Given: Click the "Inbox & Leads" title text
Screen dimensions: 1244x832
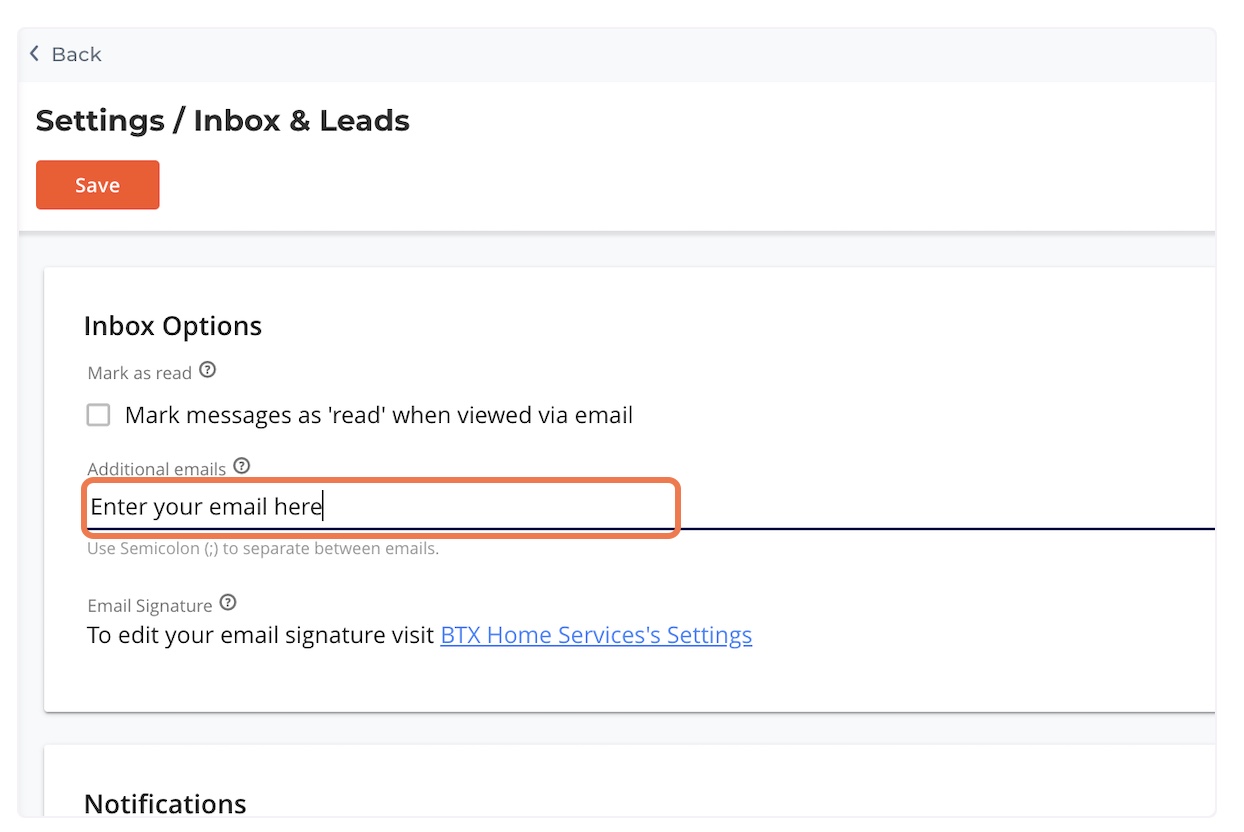Looking at the screenshot, I should tap(301, 121).
